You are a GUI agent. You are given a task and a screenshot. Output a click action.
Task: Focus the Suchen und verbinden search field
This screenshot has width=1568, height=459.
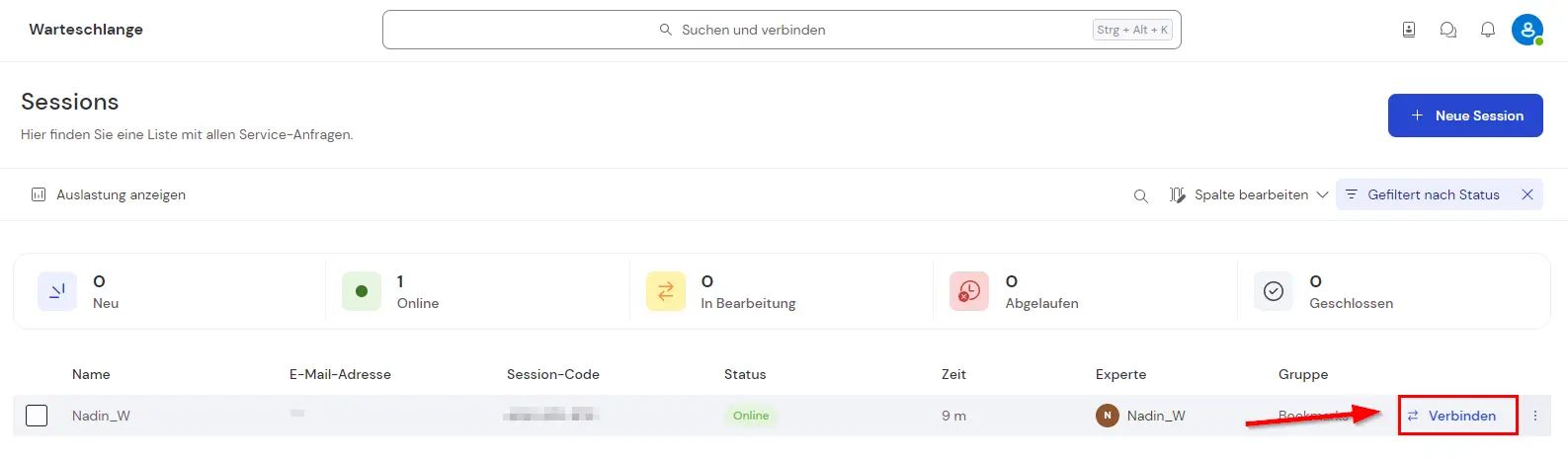point(782,30)
